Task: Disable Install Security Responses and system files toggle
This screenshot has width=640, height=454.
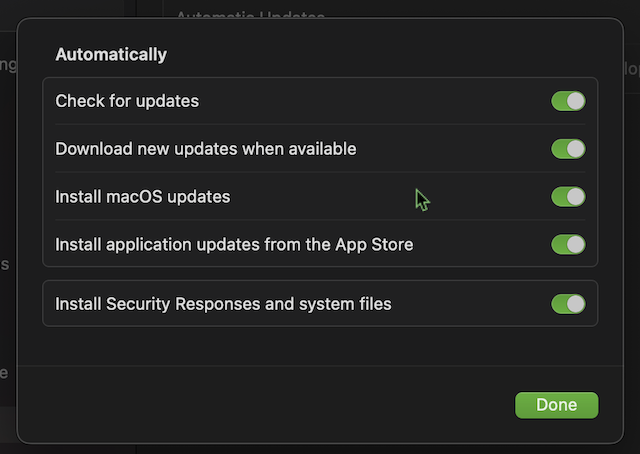Action: click(x=568, y=304)
